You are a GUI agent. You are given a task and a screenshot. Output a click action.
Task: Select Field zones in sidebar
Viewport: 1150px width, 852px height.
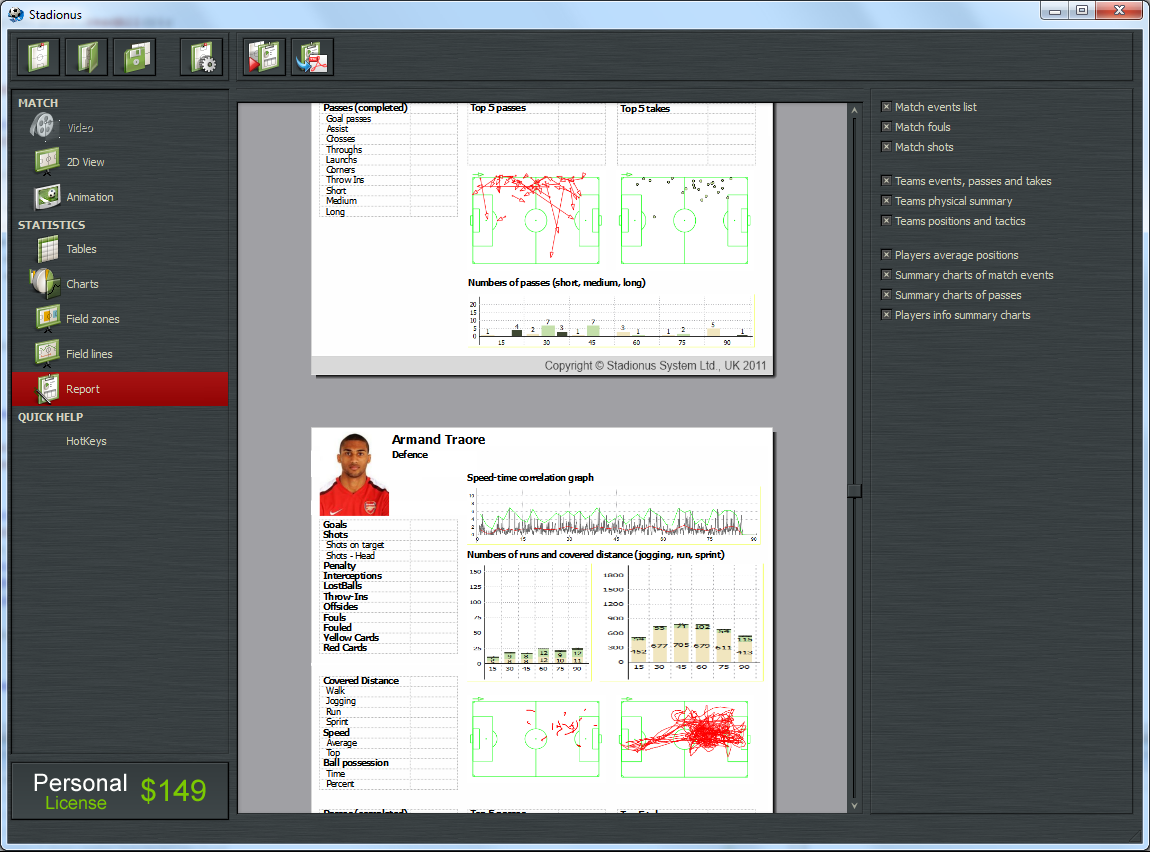(92, 319)
